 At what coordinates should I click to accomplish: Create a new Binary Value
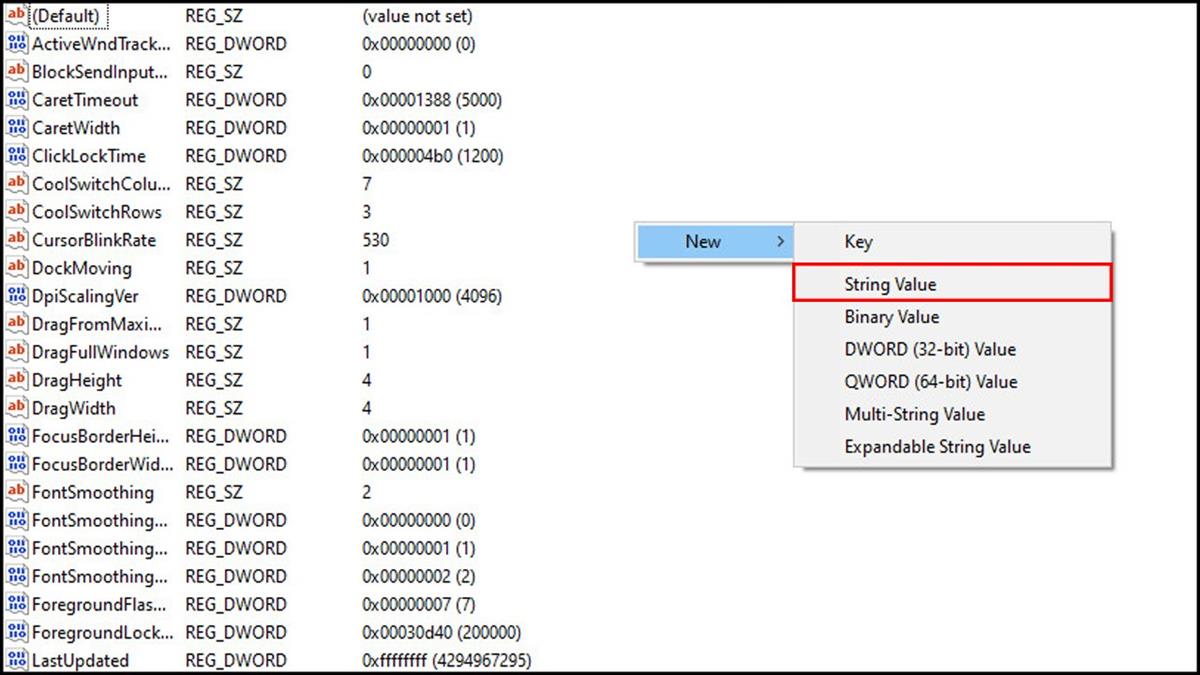pos(891,317)
